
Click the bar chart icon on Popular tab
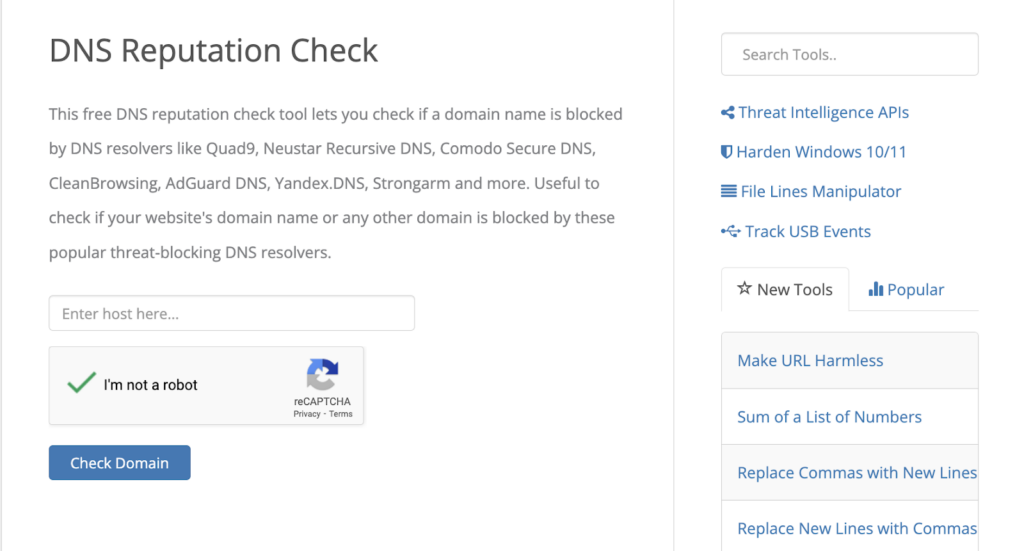pos(875,289)
